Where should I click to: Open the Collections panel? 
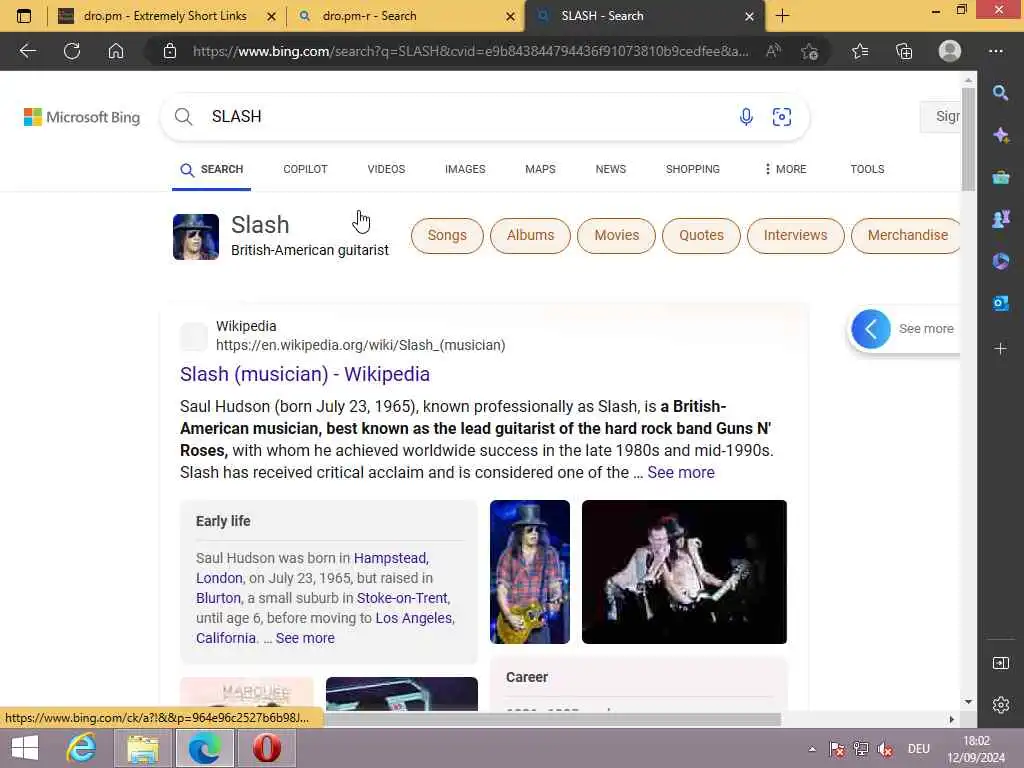[904, 51]
